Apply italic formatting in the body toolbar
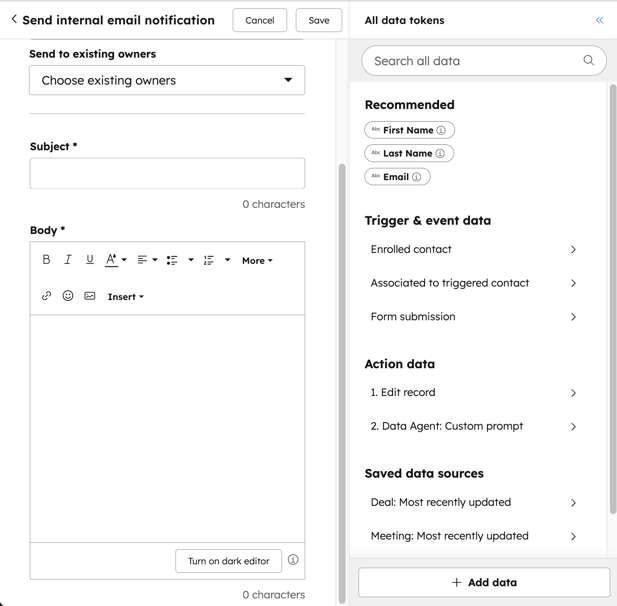 (x=68, y=260)
